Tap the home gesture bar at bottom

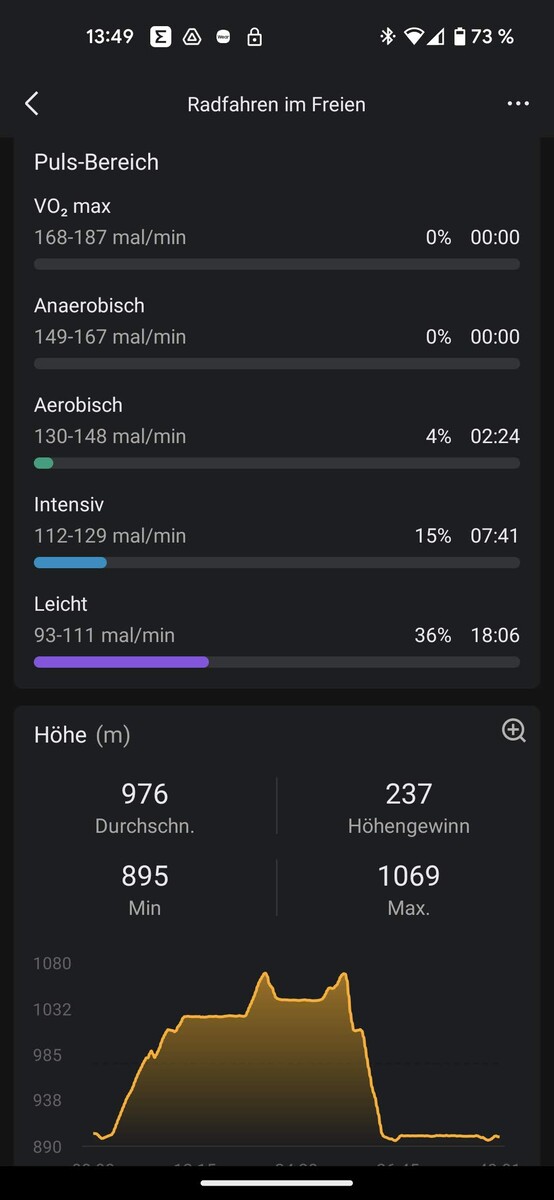click(277, 1183)
